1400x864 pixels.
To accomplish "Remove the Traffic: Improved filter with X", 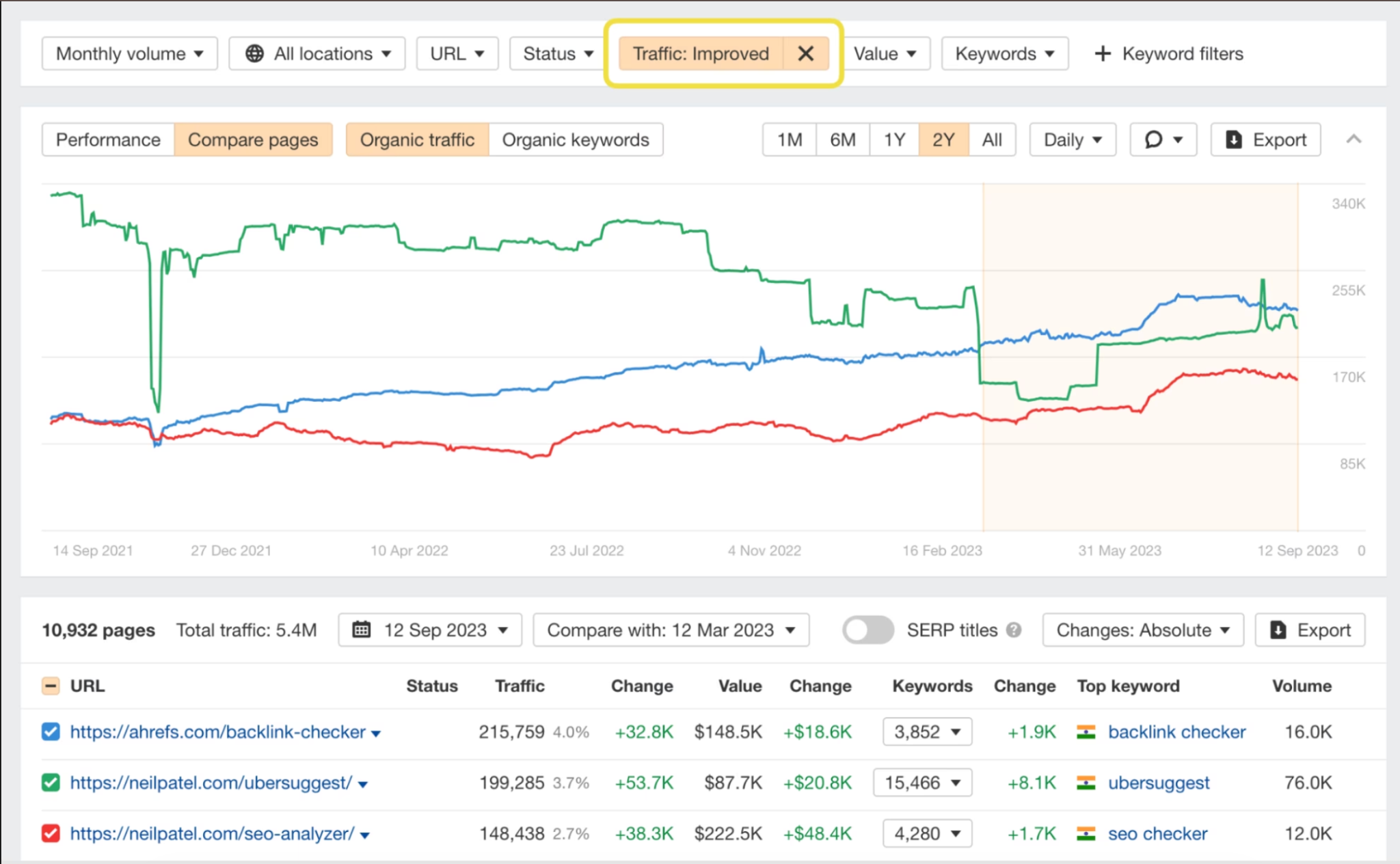I will [806, 53].
